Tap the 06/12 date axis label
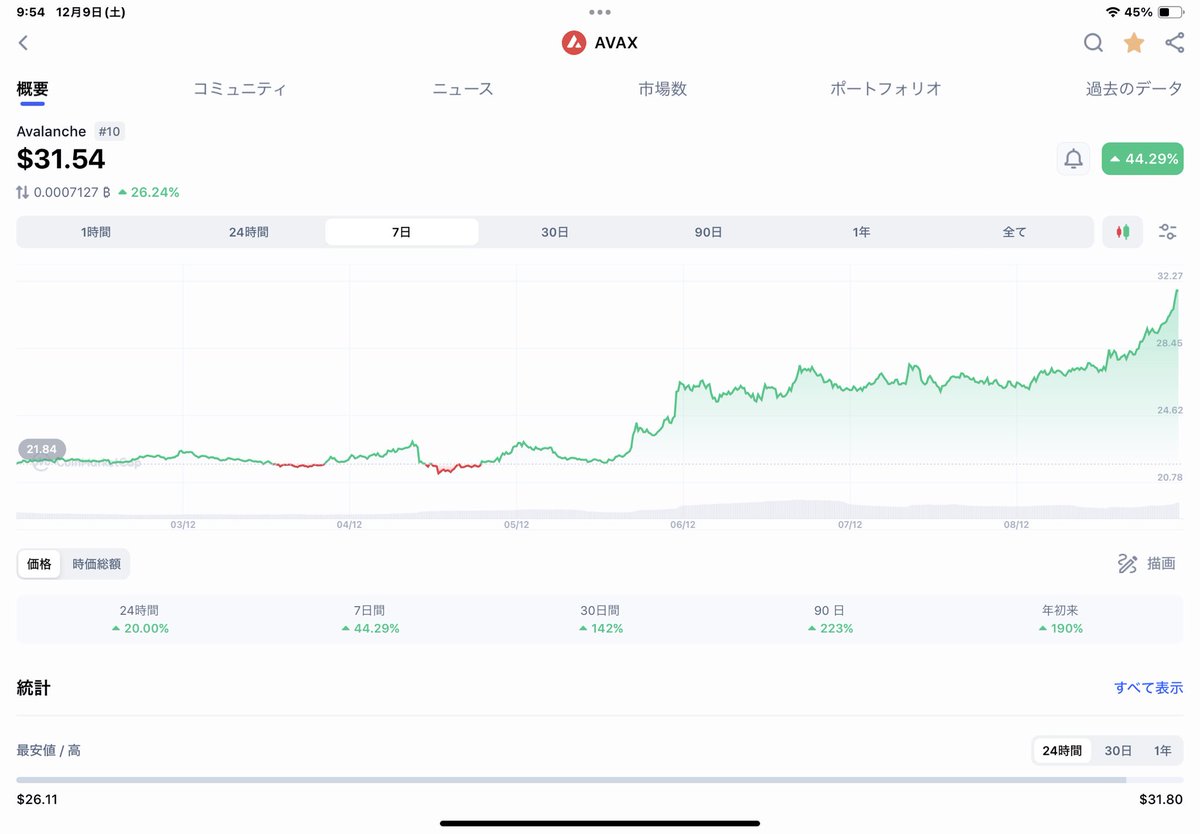The width and height of the screenshot is (1200, 834). tap(682, 524)
